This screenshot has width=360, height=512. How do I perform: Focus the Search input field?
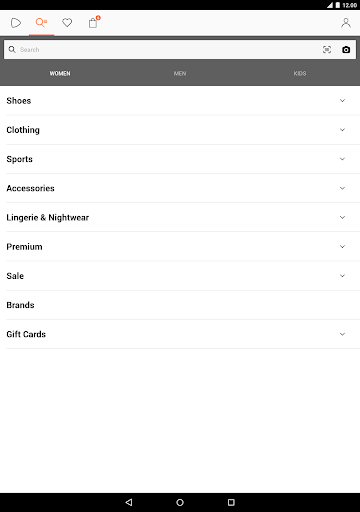click(x=162, y=50)
